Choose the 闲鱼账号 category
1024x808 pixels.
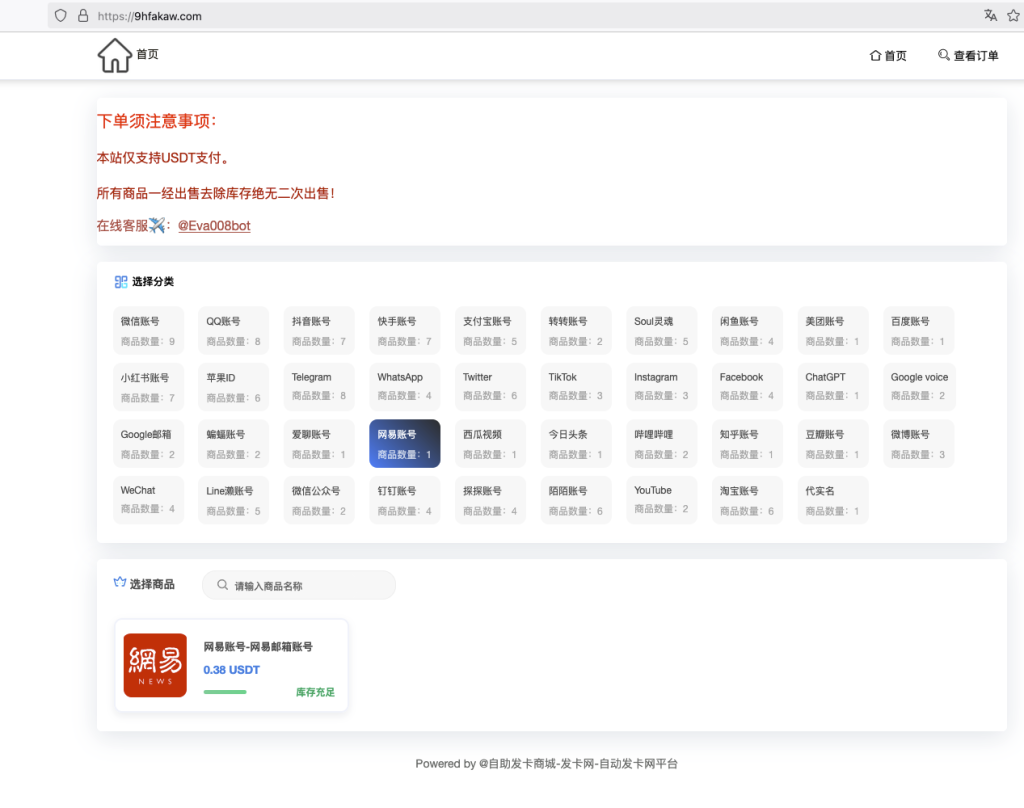[x=747, y=331]
